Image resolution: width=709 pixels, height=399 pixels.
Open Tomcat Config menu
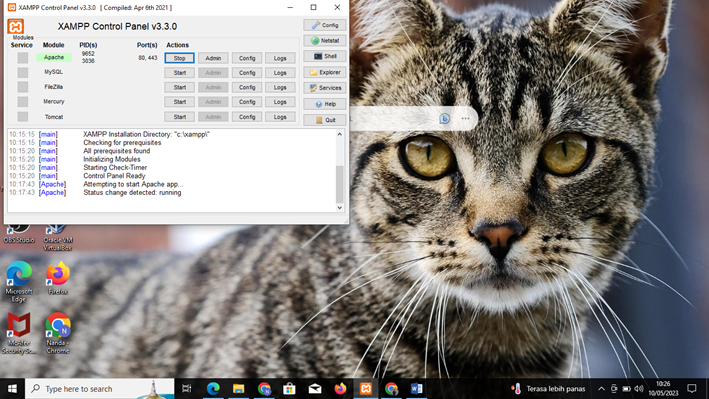point(247,117)
